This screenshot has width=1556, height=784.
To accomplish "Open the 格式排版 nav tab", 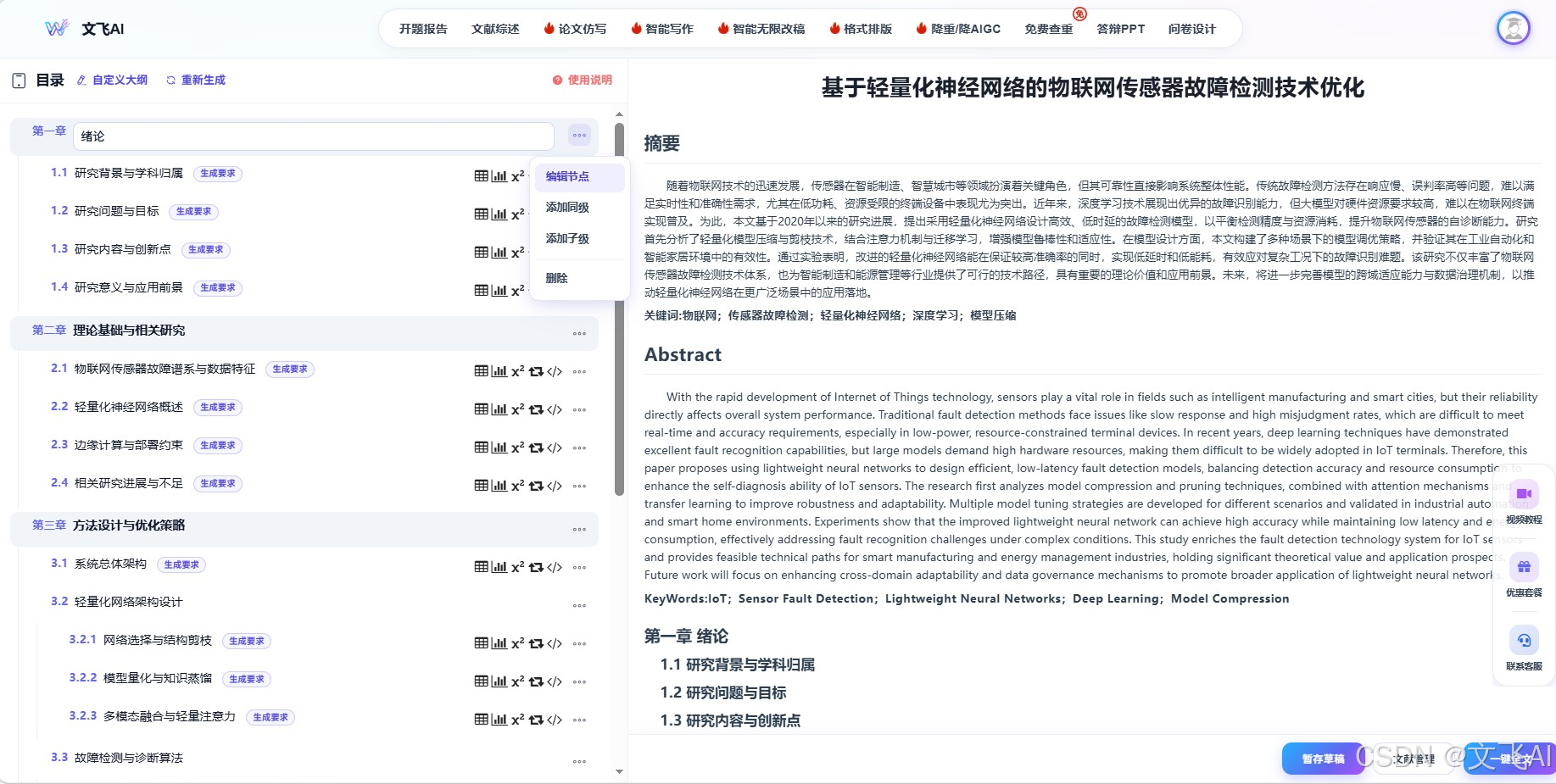I will 861,29.
